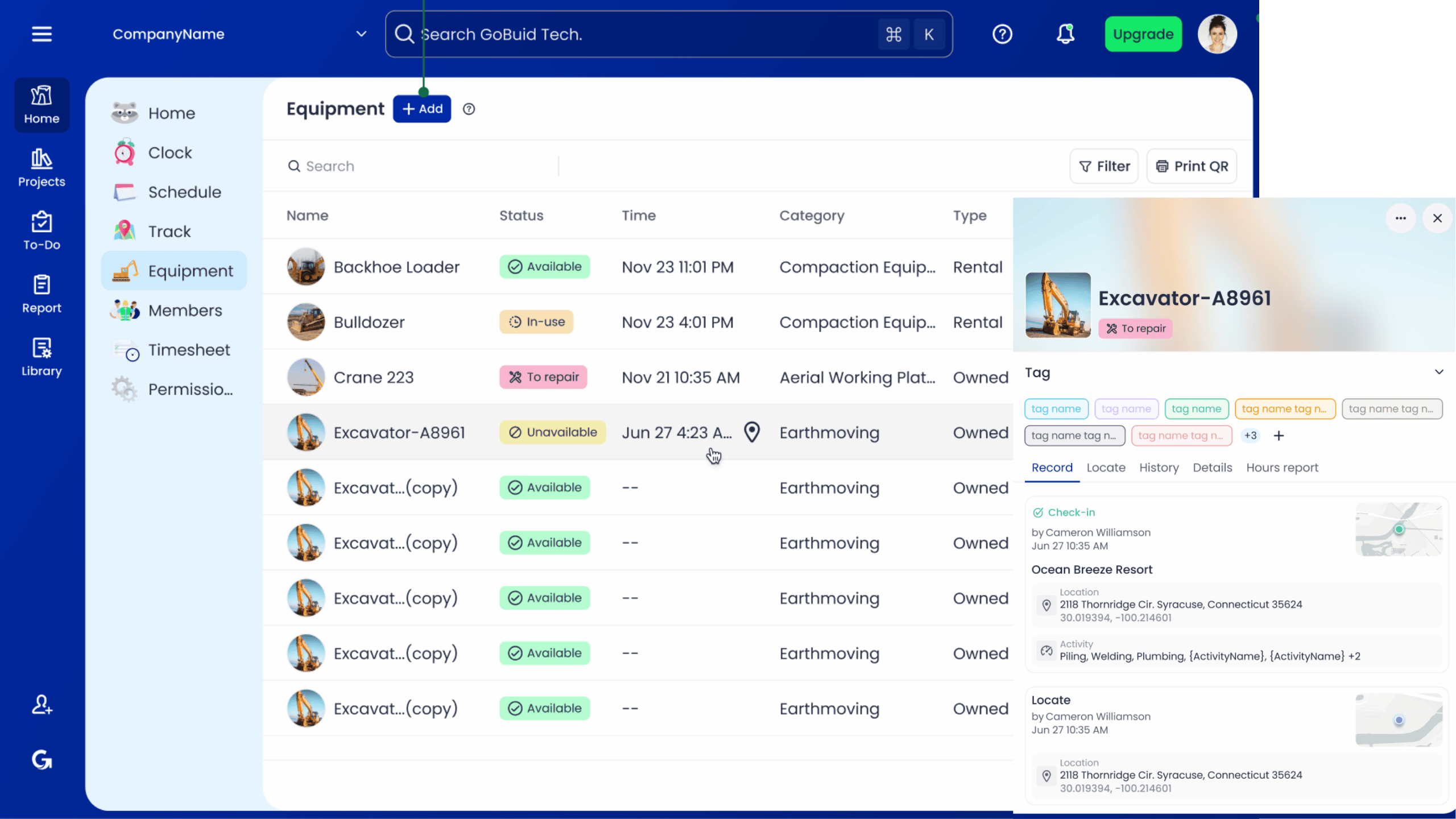Click the add member icon at bottom left
This screenshot has height=819, width=1456.
[42, 705]
